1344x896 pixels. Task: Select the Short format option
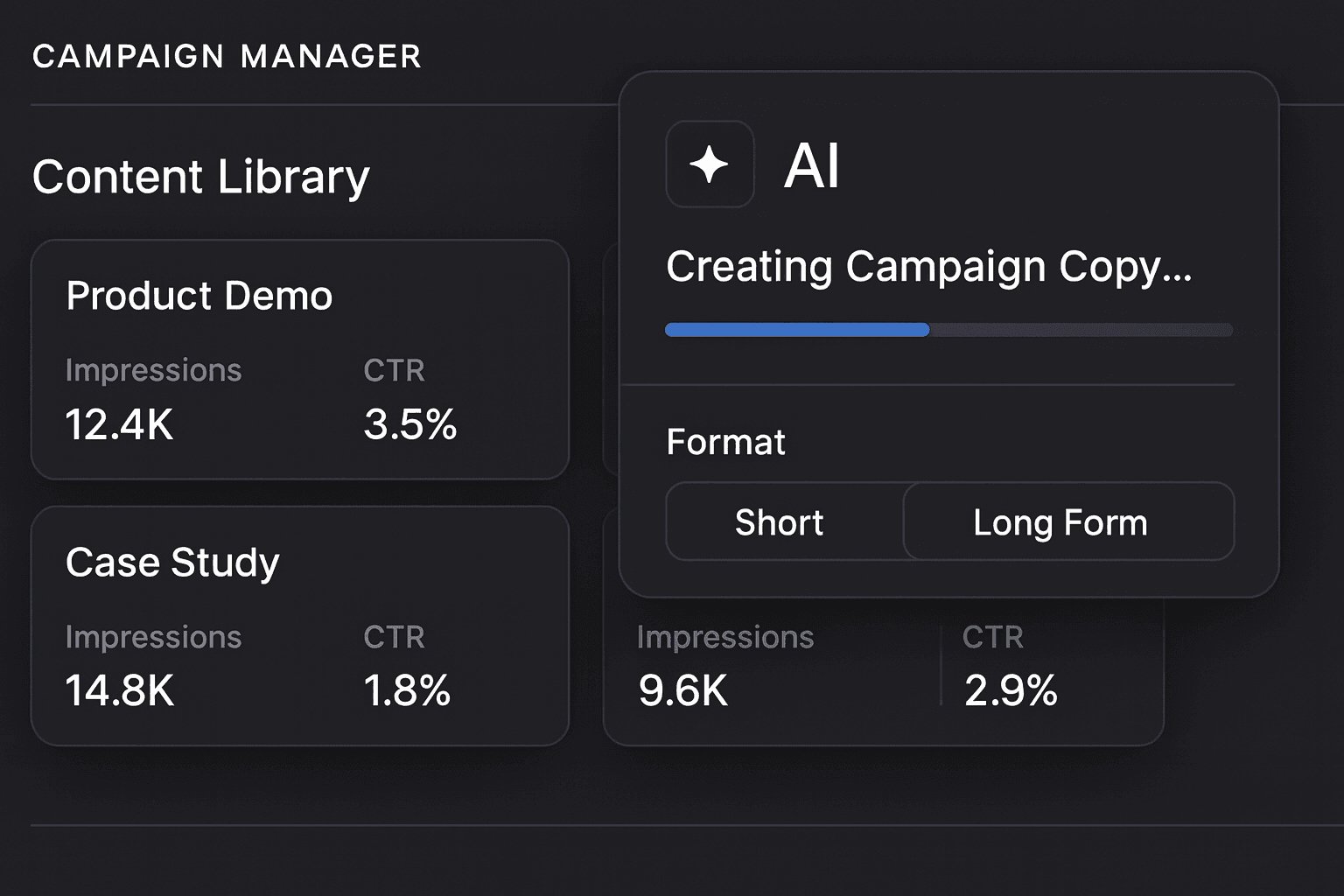point(779,522)
